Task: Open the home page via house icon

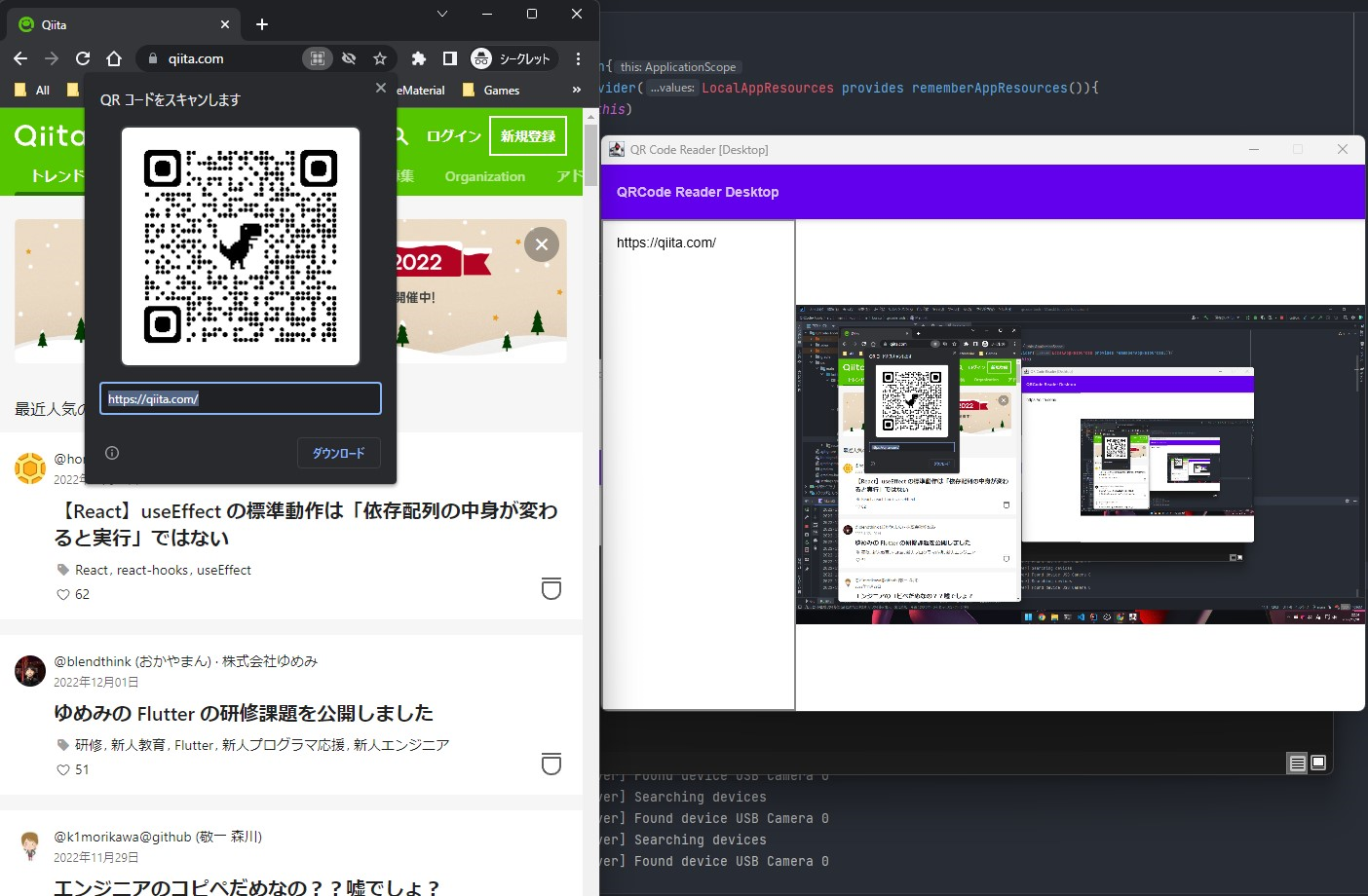Action: [x=114, y=58]
